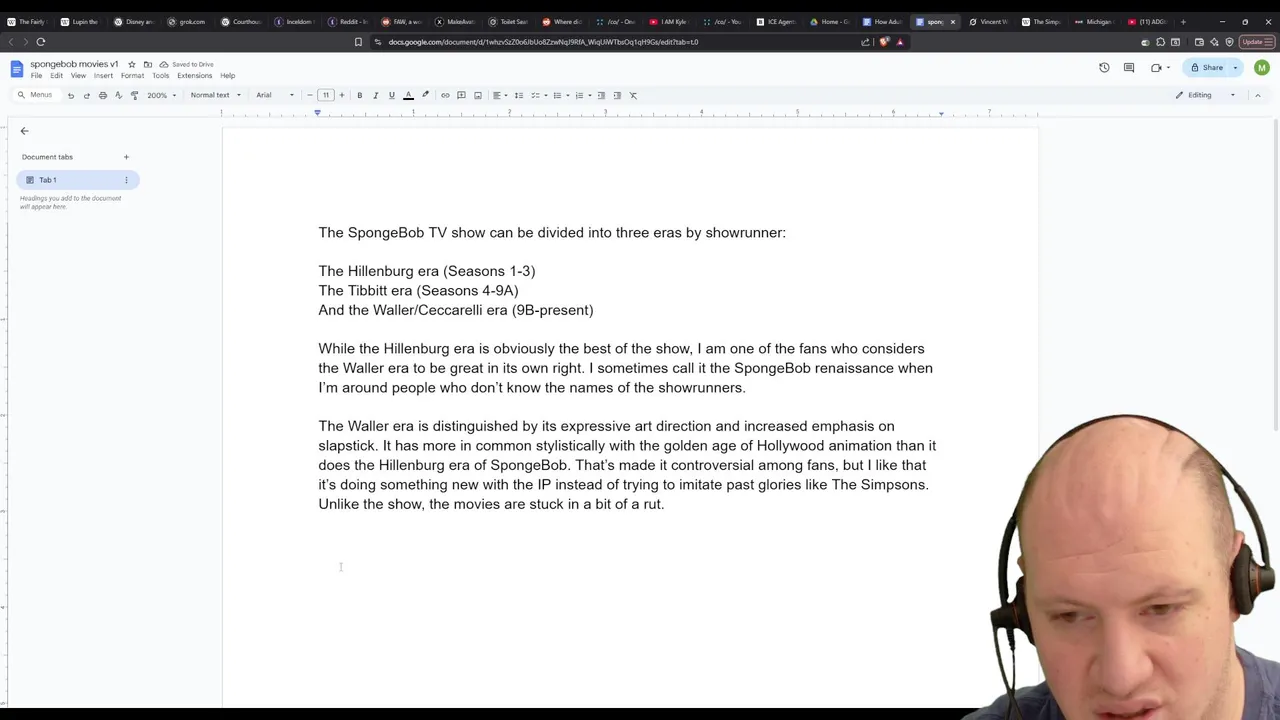Open the Google account avatar
Image resolution: width=1280 pixels, height=720 pixels.
pos(1262,67)
